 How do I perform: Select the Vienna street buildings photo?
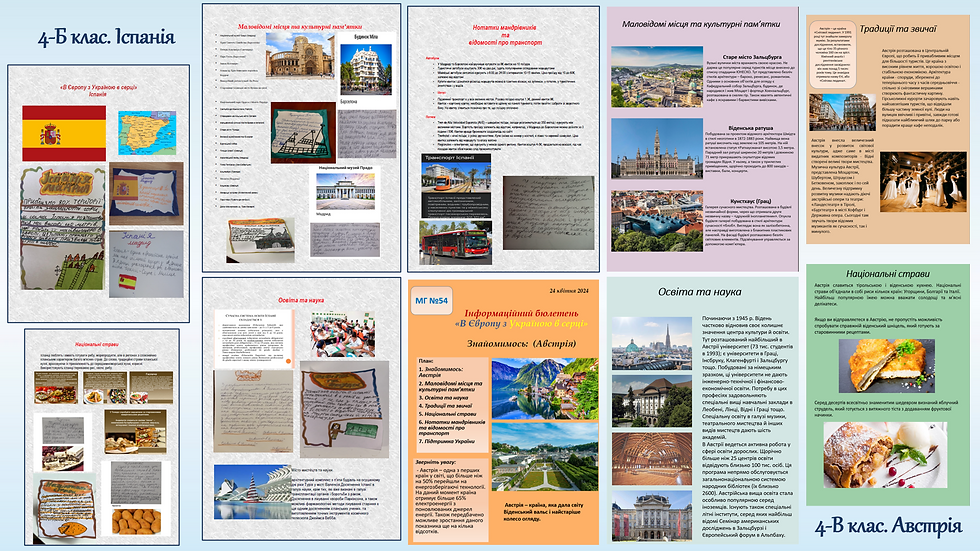842,112
